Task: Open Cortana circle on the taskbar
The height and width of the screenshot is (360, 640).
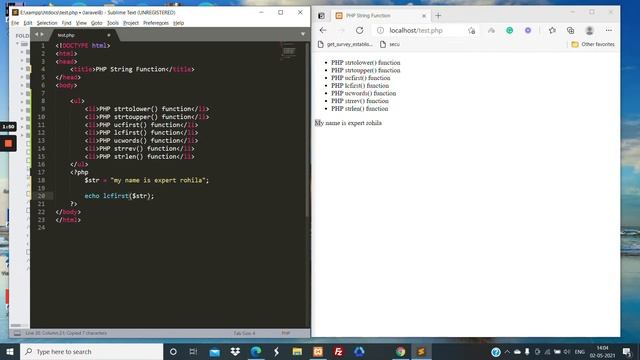Action: click(173, 351)
